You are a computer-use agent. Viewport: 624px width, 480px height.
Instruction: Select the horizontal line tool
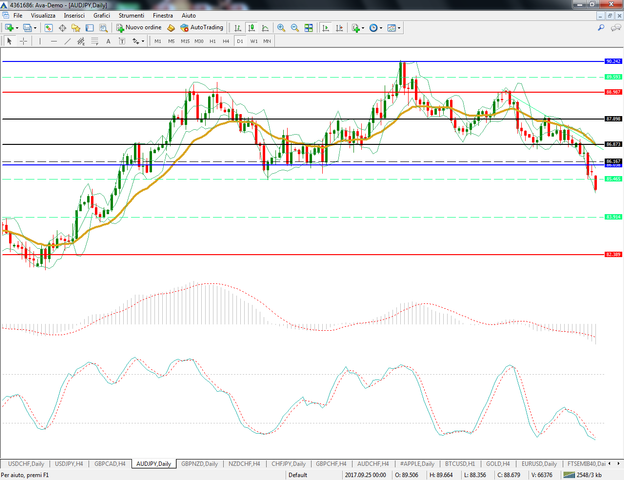[54, 41]
